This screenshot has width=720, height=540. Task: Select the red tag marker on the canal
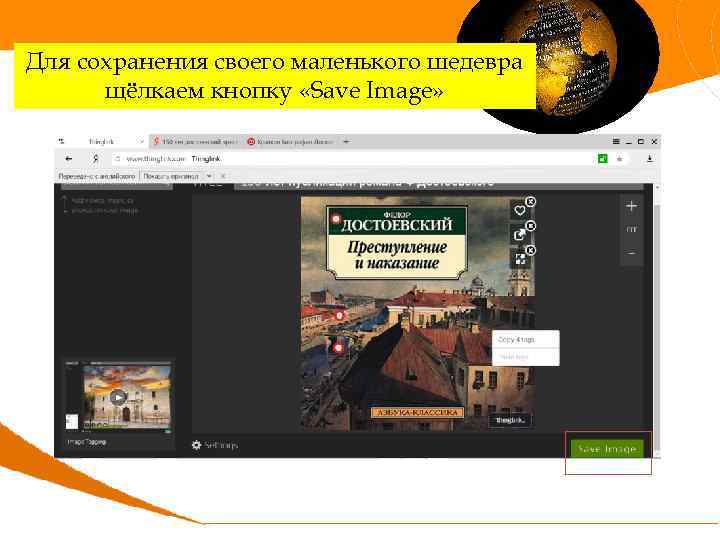click(339, 315)
